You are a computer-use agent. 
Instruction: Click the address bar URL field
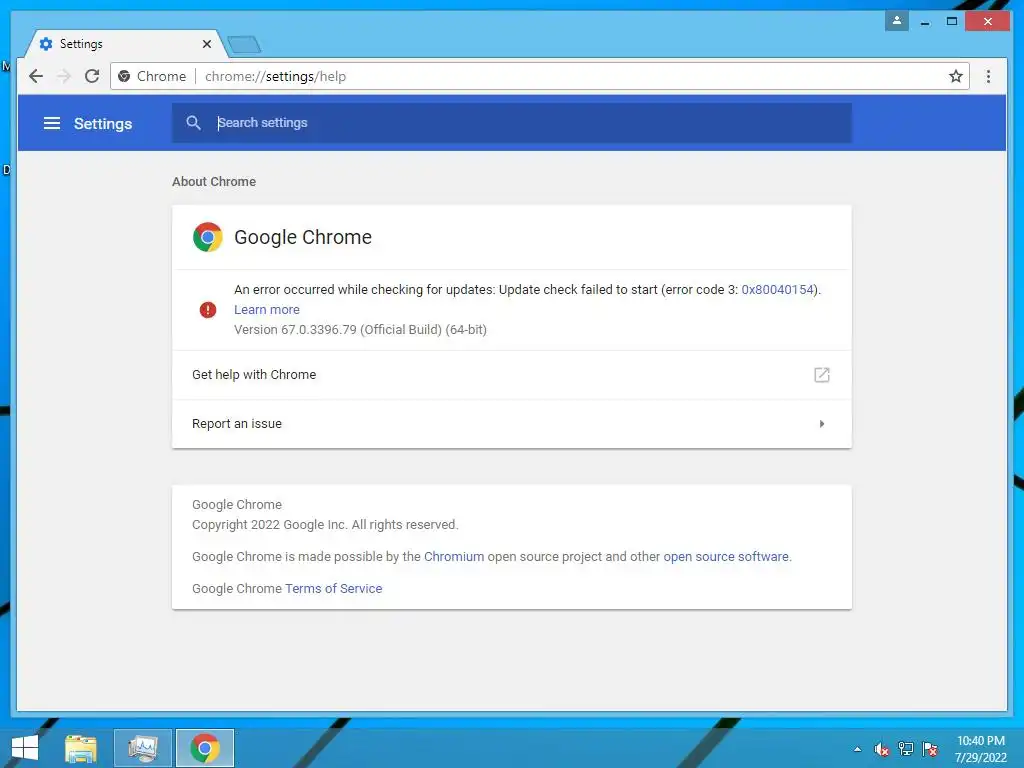click(539, 76)
